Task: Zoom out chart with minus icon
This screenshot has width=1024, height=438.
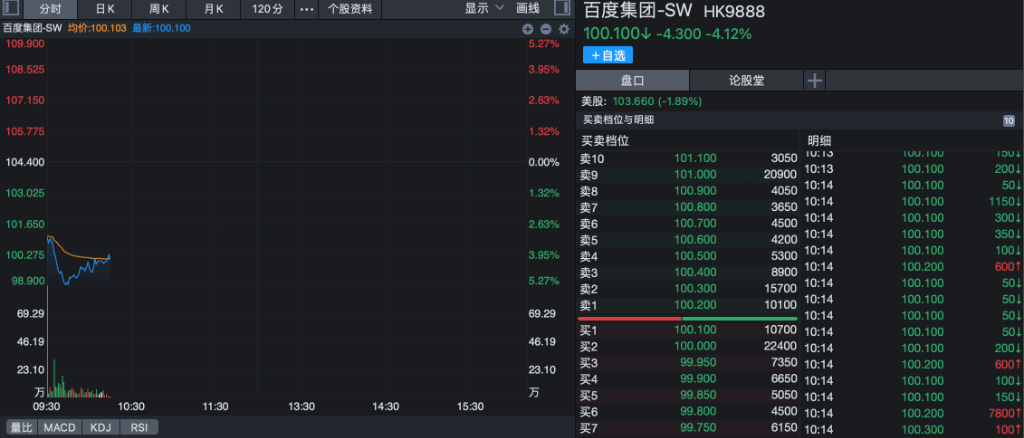Action: pos(545,29)
